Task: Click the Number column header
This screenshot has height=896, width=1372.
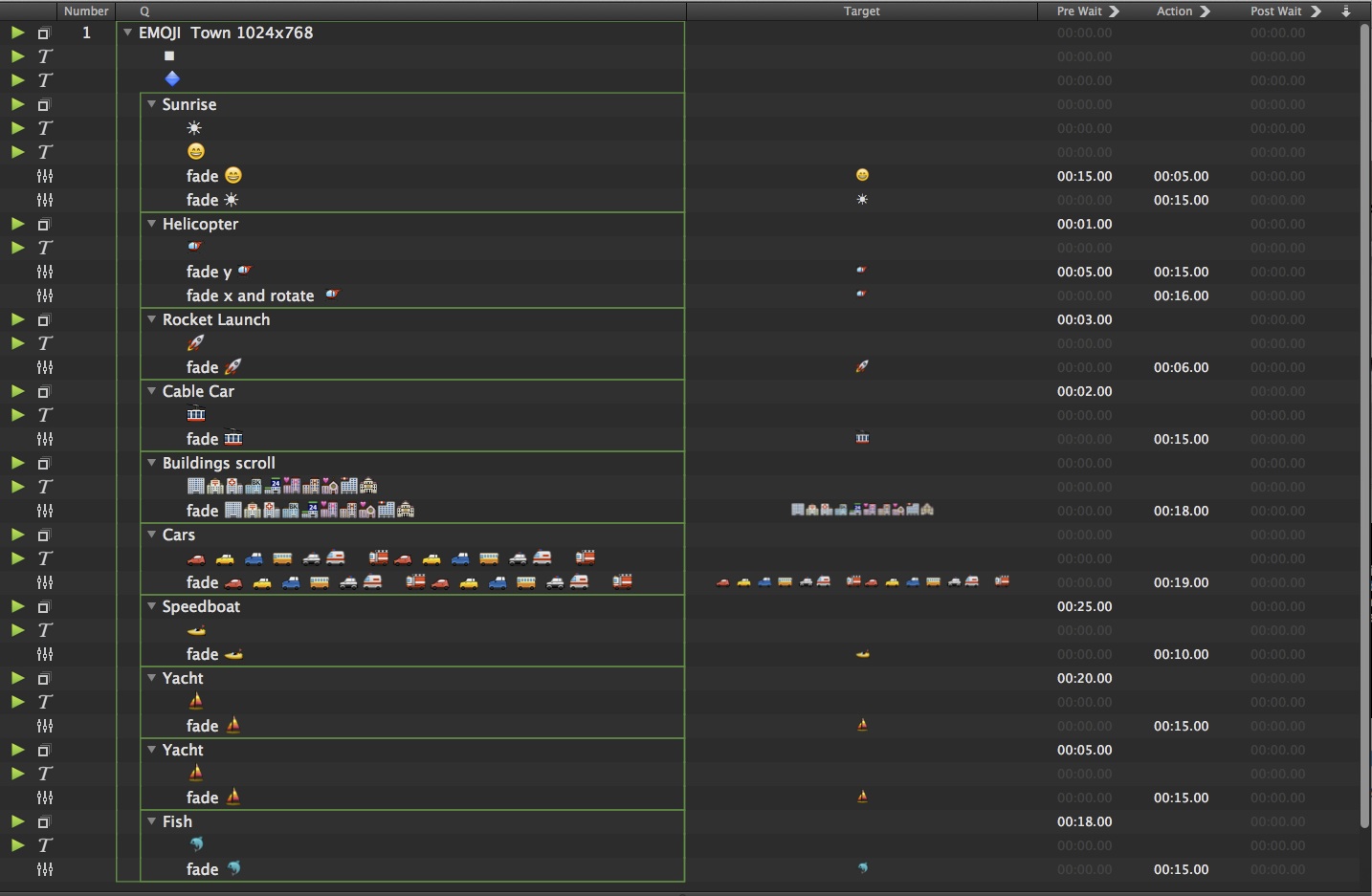Action: click(86, 11)
